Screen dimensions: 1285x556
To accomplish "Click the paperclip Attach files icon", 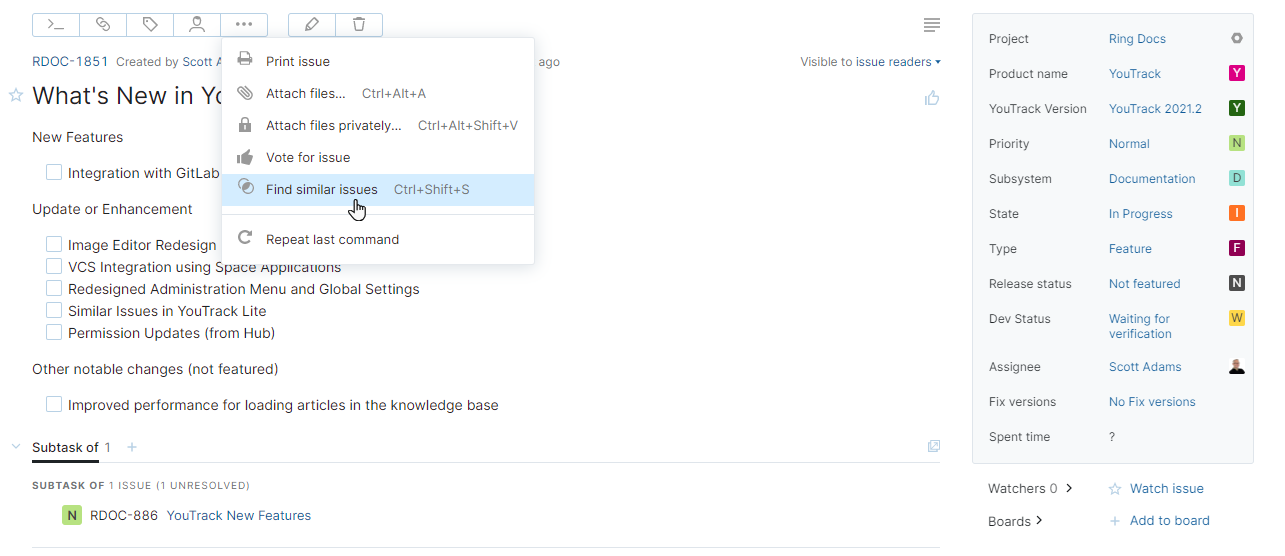I will click(245, 93).
